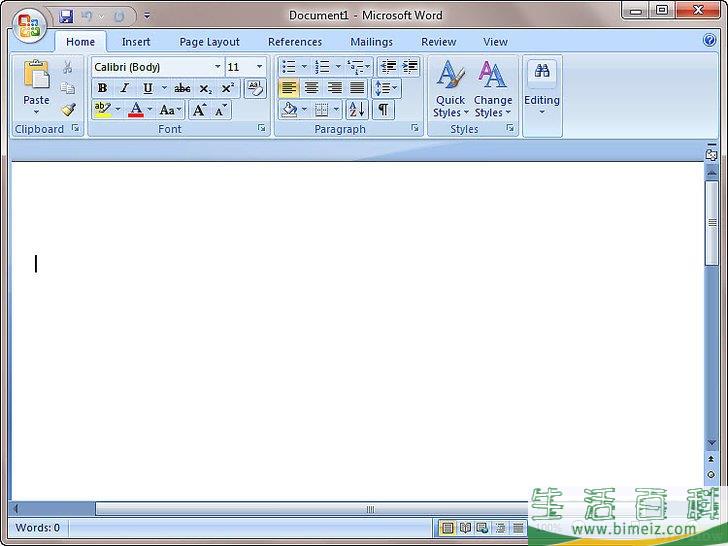Click the Paste clipboard icon
Image resolution: width=728 pixels, height=546 pixels.
tap(36, 75)
